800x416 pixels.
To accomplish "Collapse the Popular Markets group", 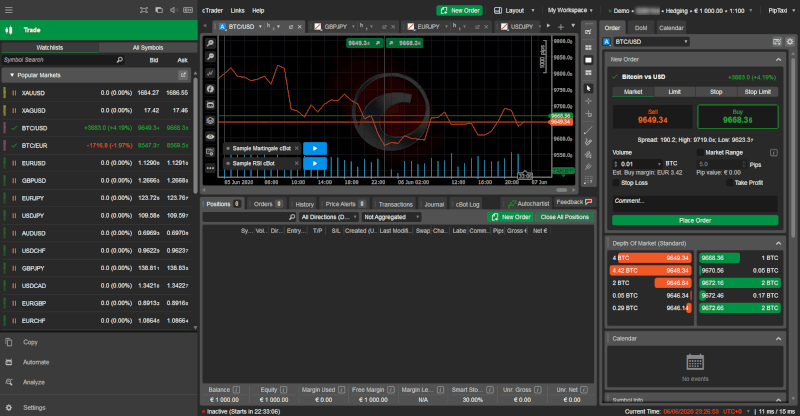I will pyautogui.click(x=11, y=75).
